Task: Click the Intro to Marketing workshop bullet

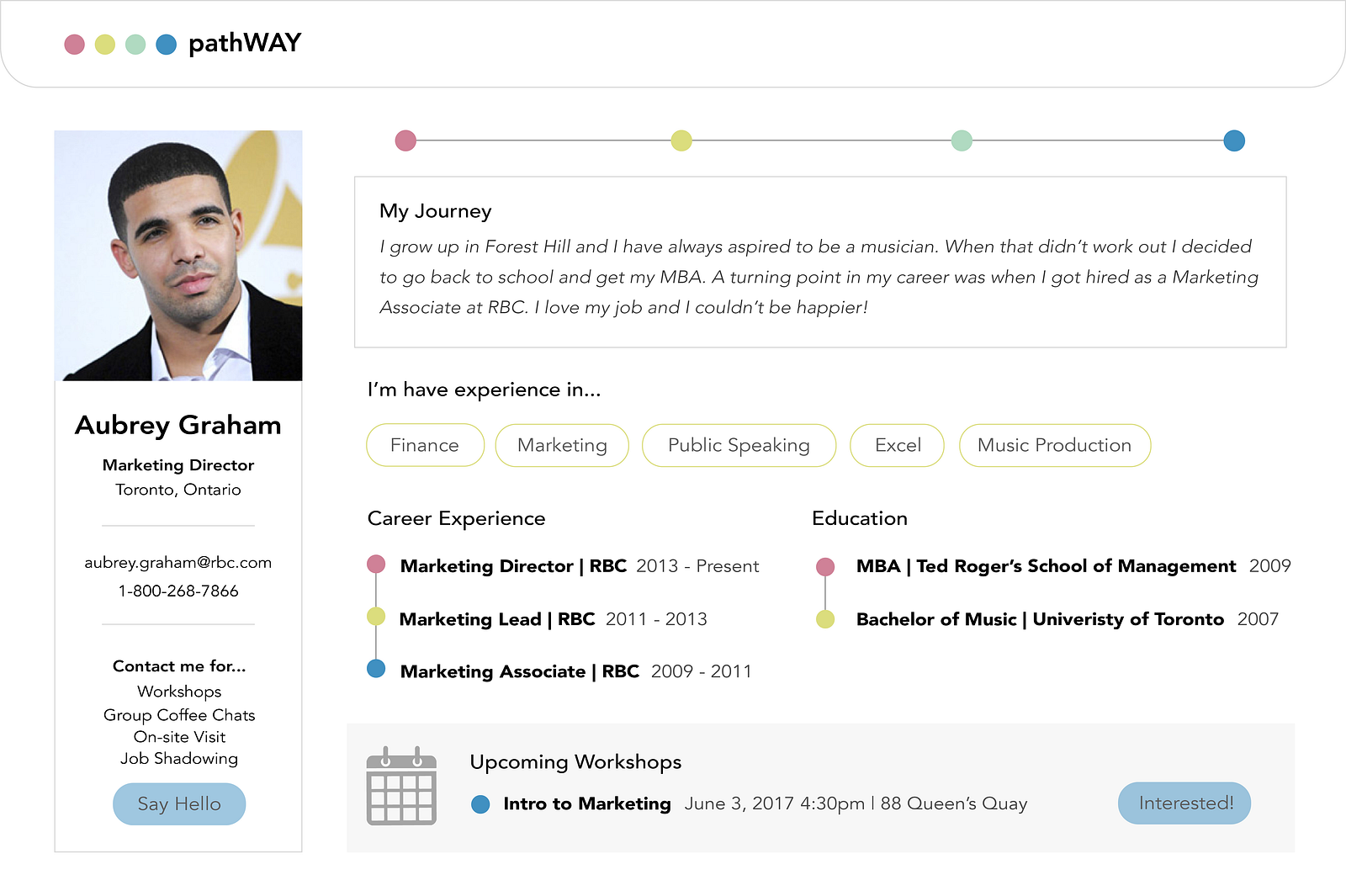Action: click(480, 804)
